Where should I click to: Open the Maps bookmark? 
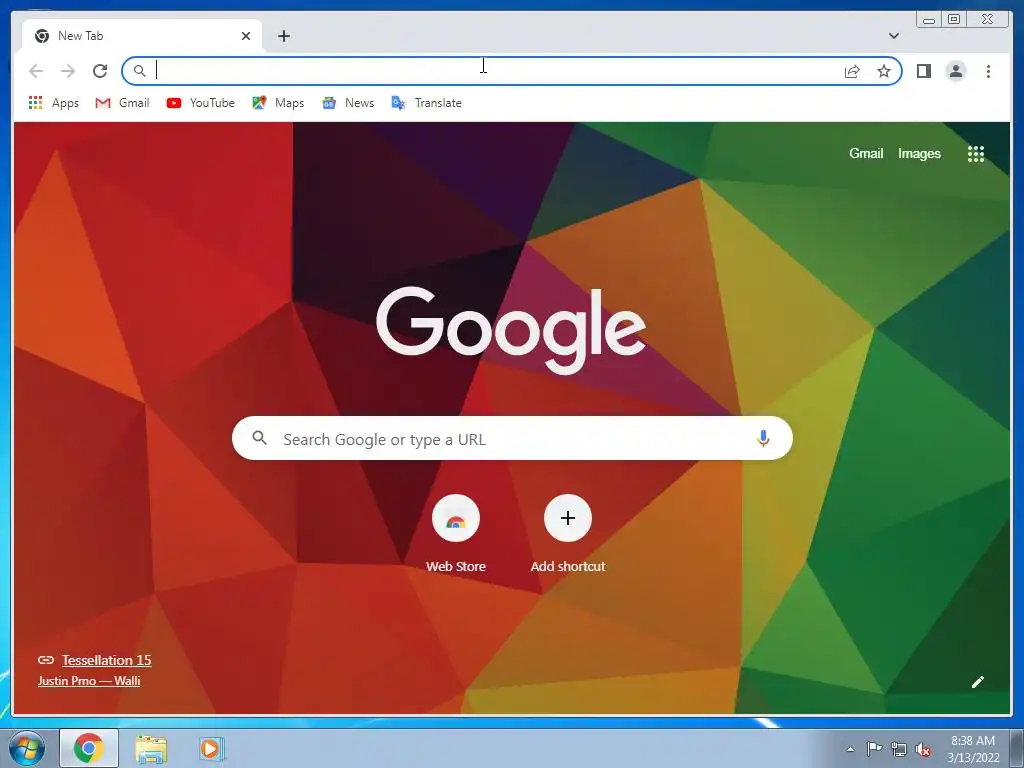pyautogui.click(x=278, y=103)
